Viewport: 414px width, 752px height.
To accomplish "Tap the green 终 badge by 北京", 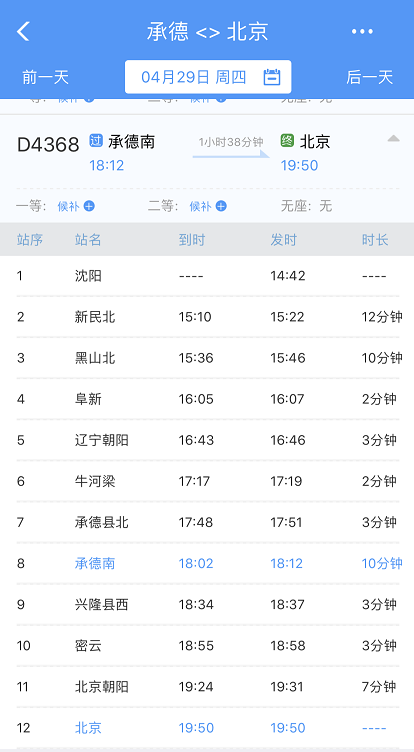I will pos(287,141).
